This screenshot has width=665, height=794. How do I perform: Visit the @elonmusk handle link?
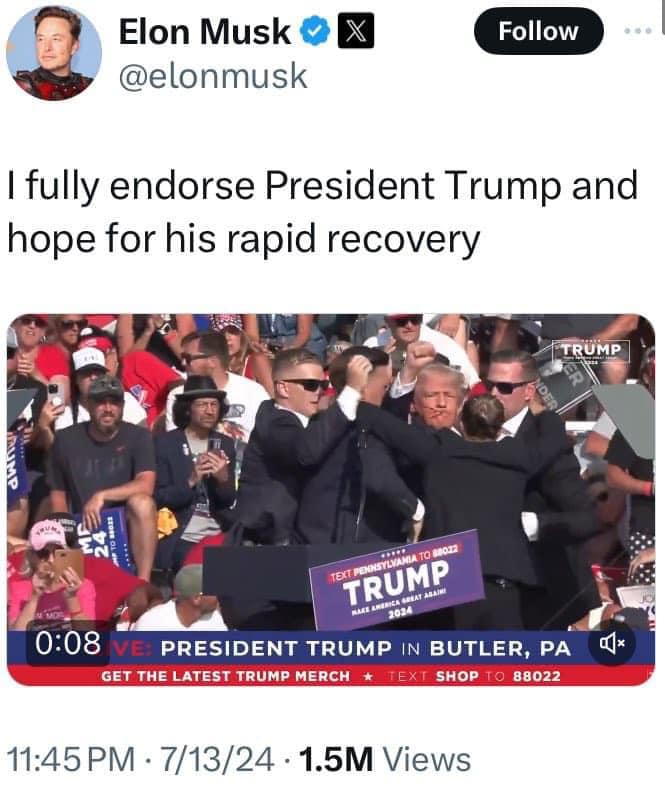[x=213, y=77]
